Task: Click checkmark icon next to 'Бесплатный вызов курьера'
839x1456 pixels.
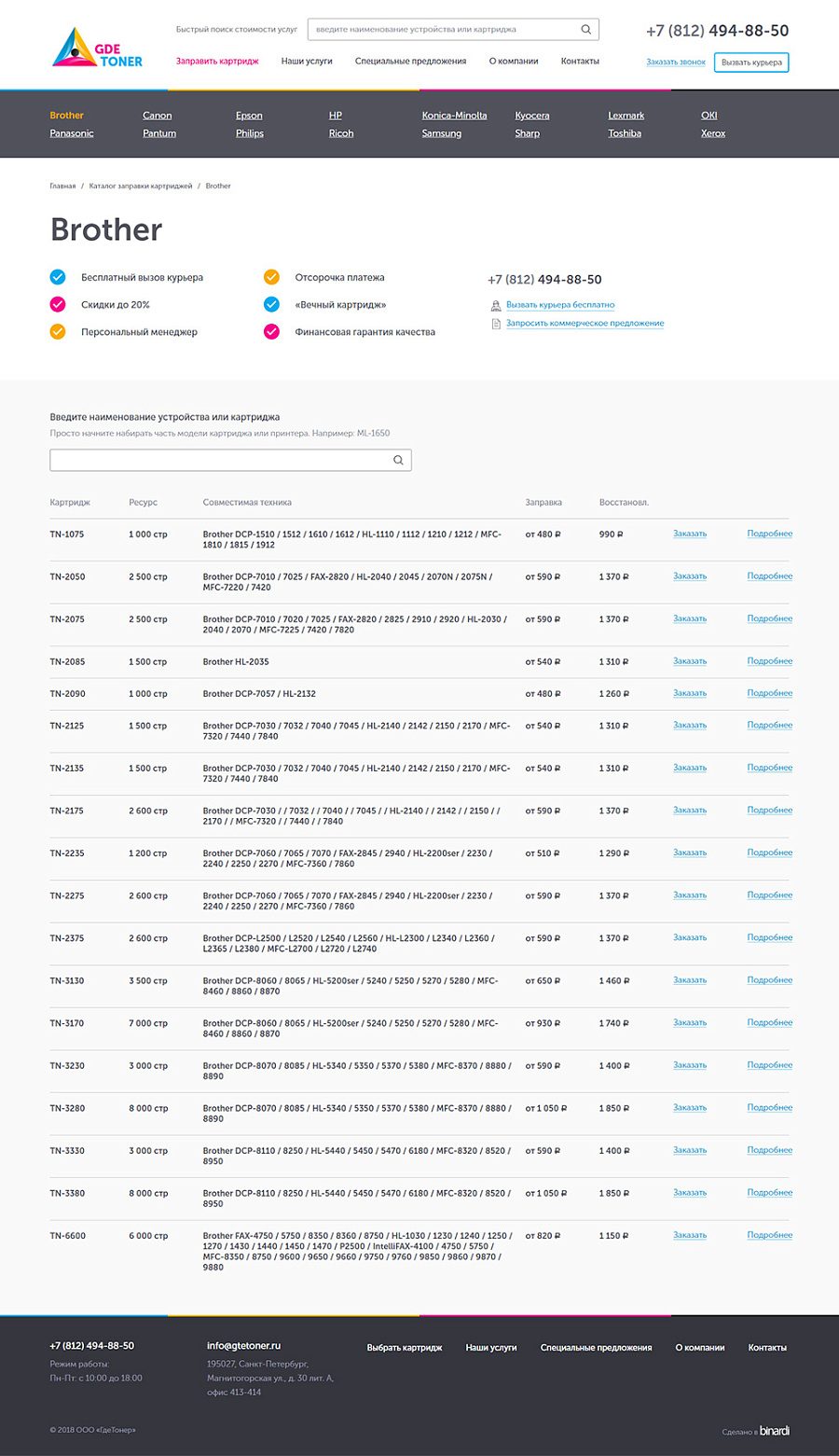Action: tap(58, 277)
